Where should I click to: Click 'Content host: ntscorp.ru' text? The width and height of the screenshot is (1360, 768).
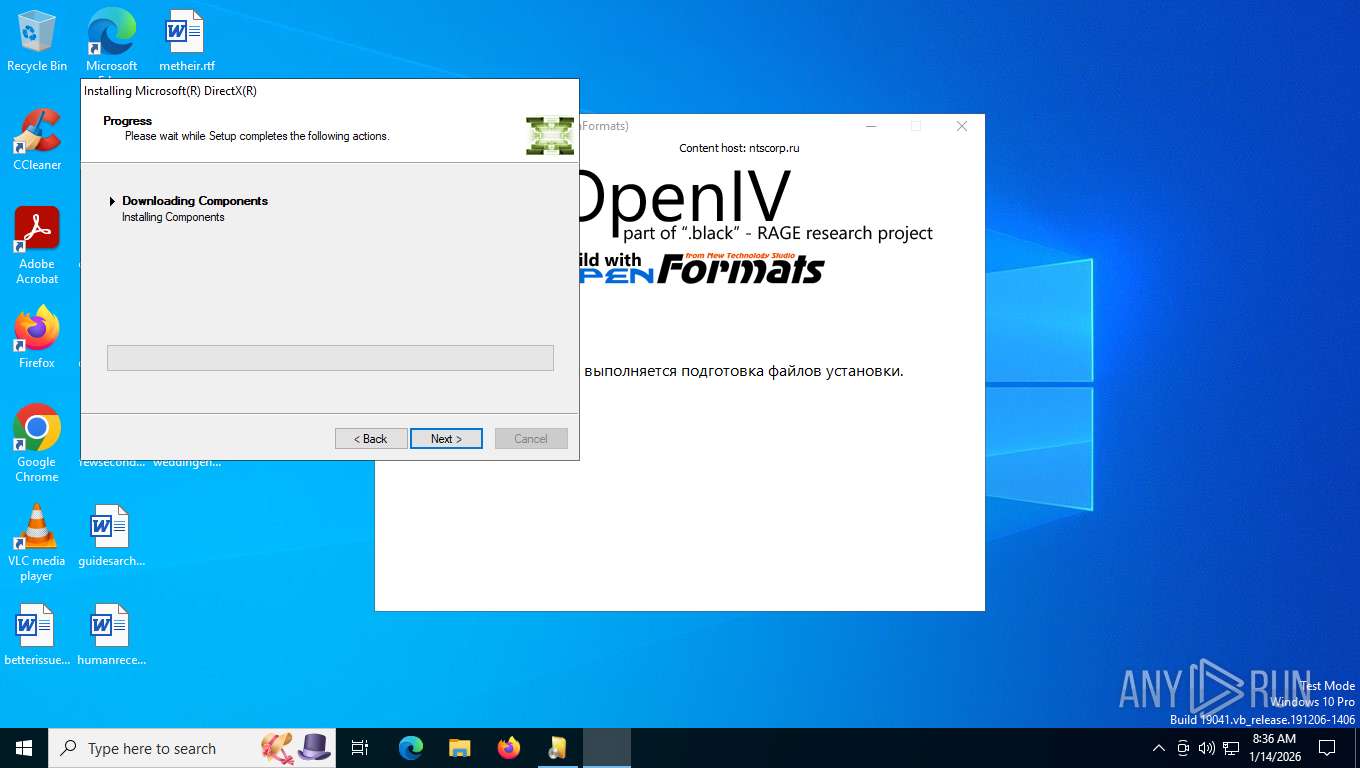[739, 148]
